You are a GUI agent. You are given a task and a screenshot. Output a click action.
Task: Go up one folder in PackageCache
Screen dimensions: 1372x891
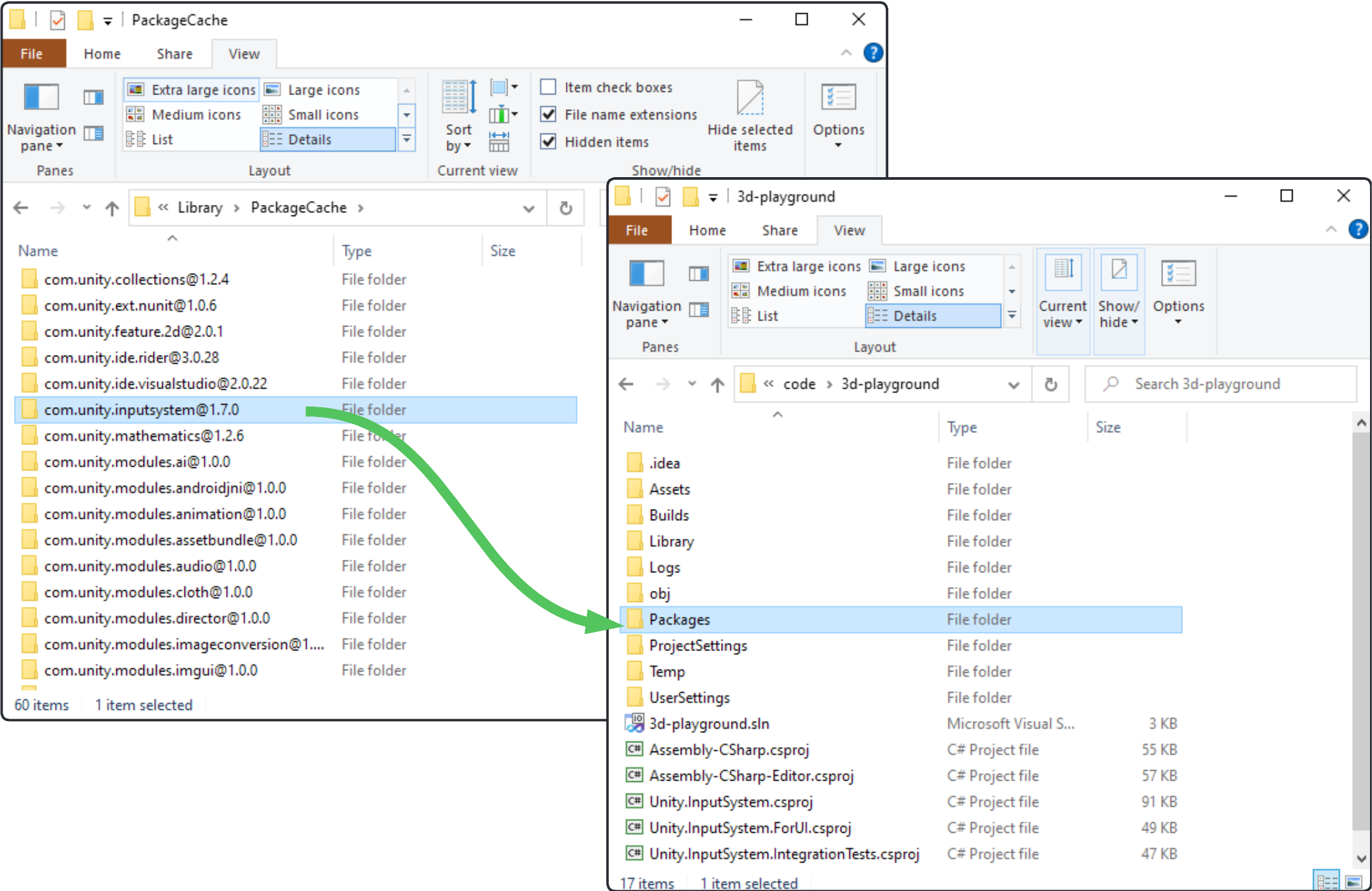click(x=112, y=209)
